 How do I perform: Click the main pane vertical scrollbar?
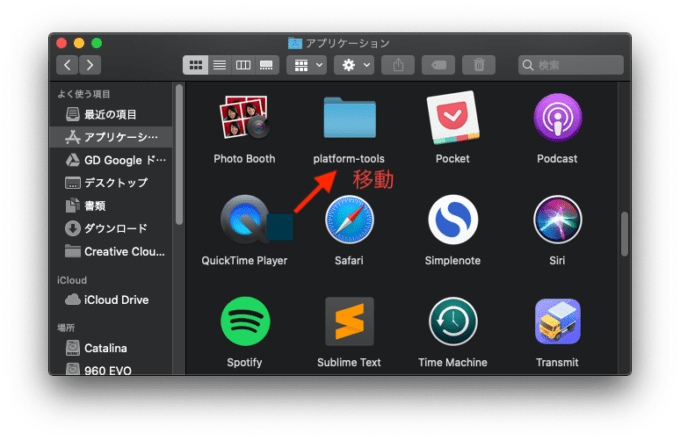pyautogui.click(x=624, y=234)
